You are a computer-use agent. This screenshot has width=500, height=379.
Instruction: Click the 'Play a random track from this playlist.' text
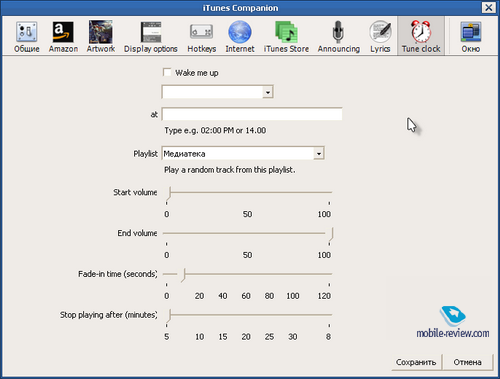click(230, 170)
